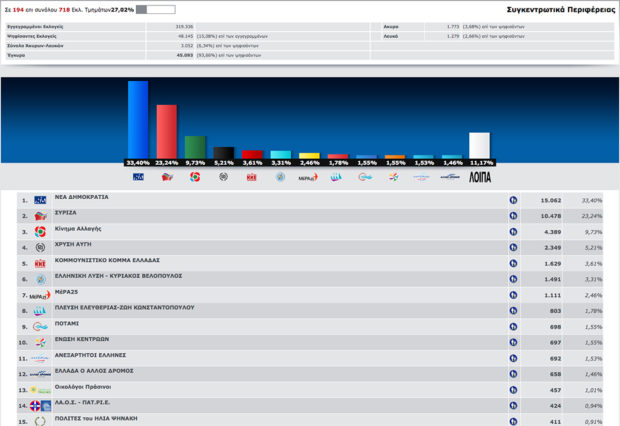Select the ΠΟΤΑΜΙ party name
Image resolution: width=620 pixels, height=426 pixels.
pos(67,324)
